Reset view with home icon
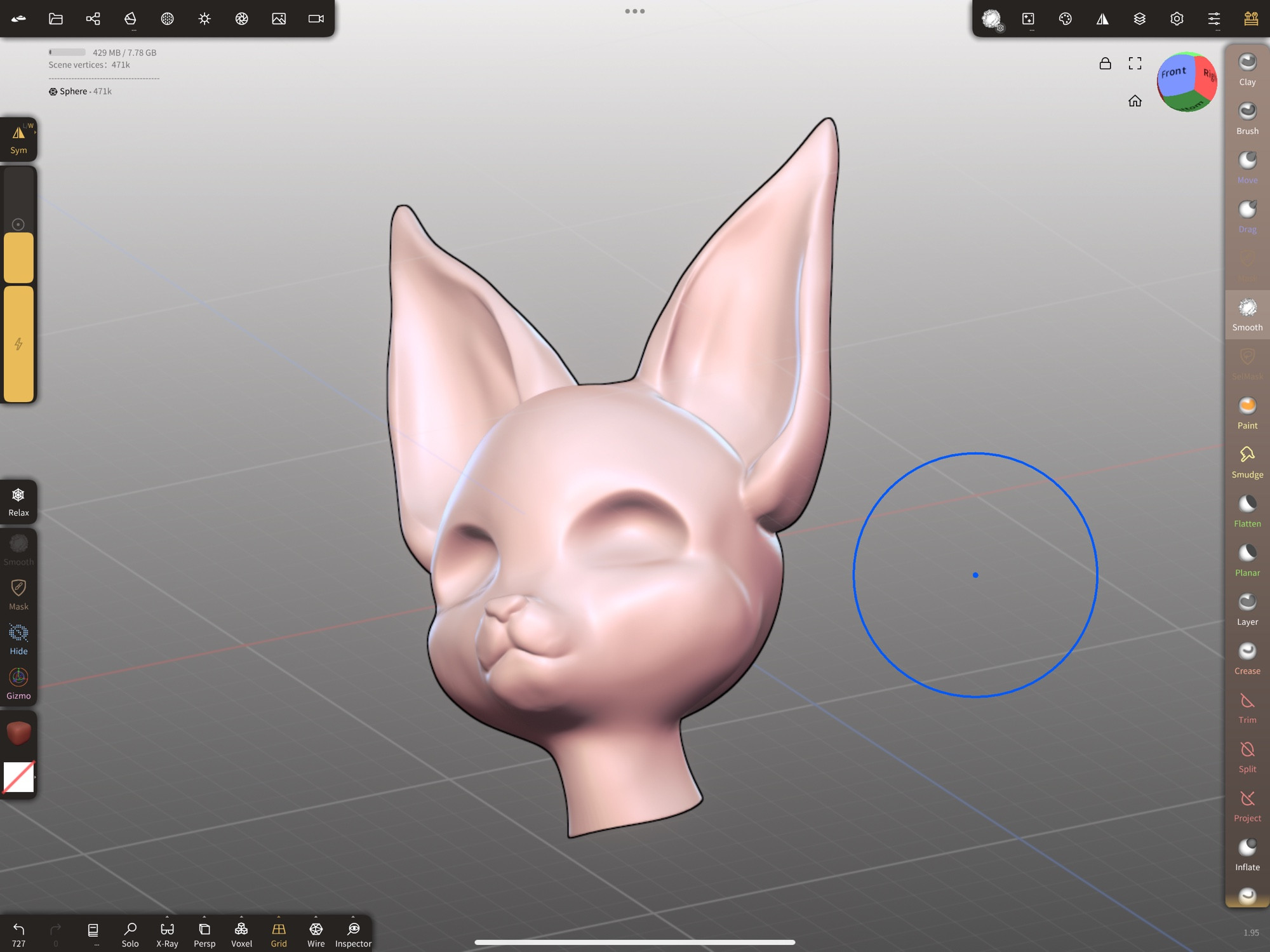Screen dimensions: 1270x952 pos(1135,100)
